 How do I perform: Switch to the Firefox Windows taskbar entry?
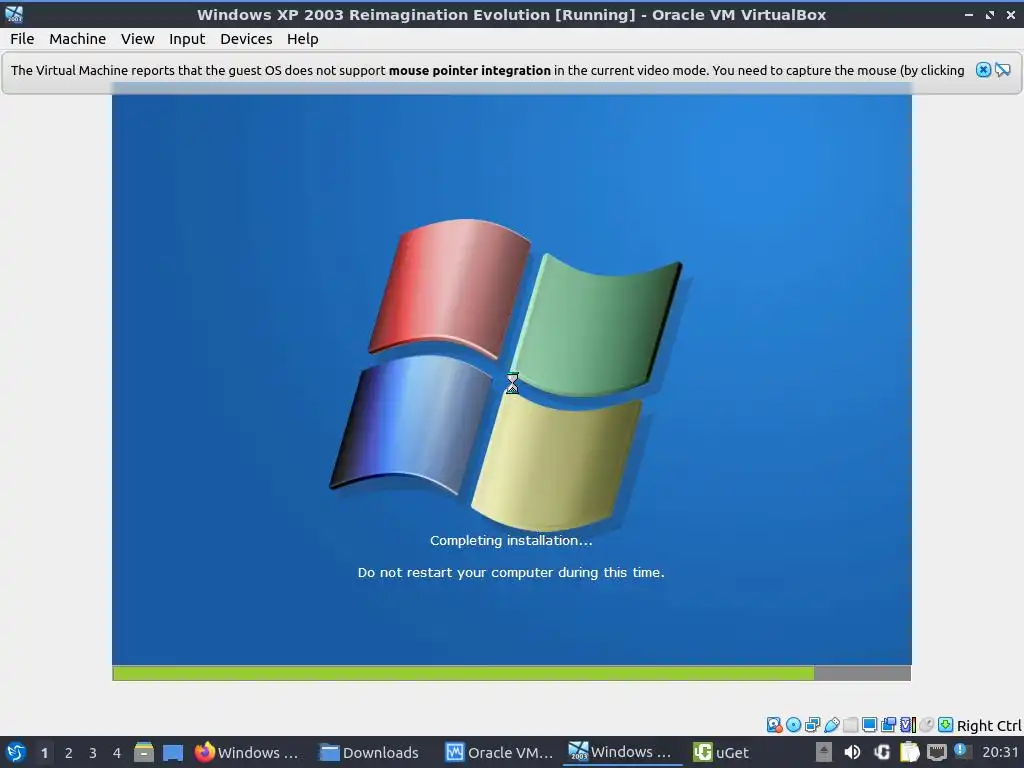(x=247, y=752)
